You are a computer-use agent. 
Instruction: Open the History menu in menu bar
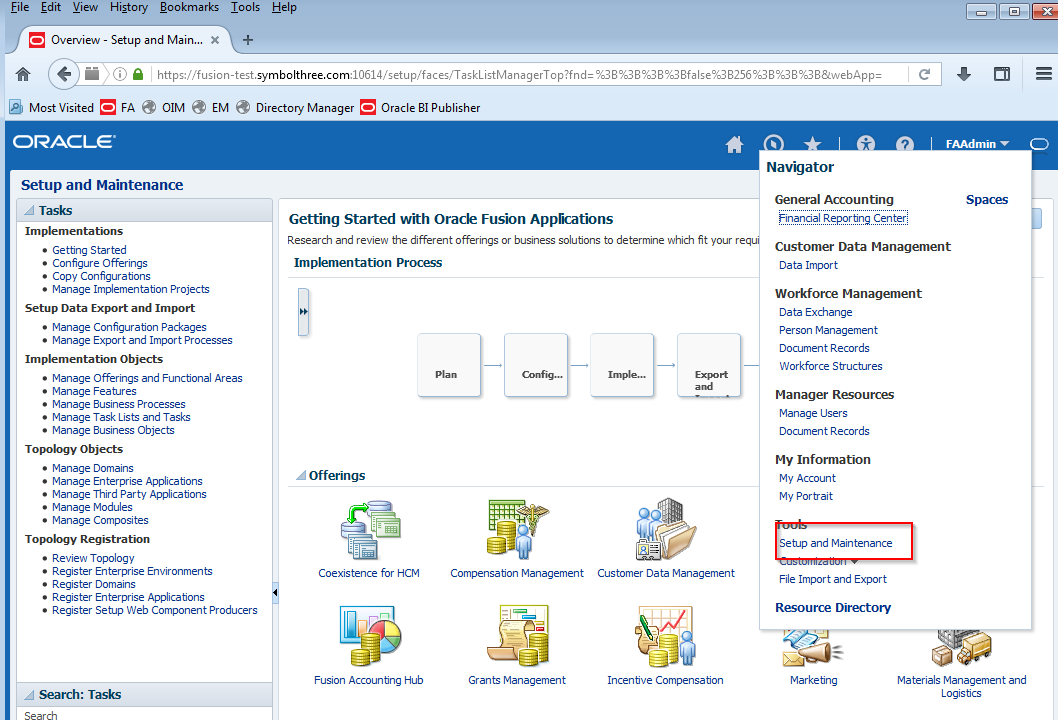point(128,7)
